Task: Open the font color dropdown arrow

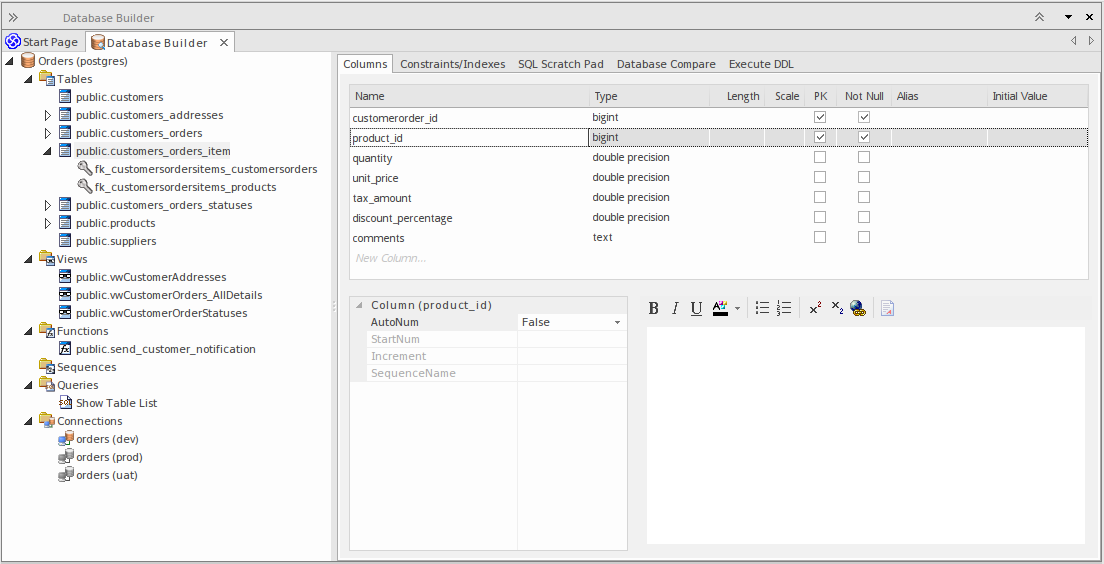Action: [x=738, y=309]
